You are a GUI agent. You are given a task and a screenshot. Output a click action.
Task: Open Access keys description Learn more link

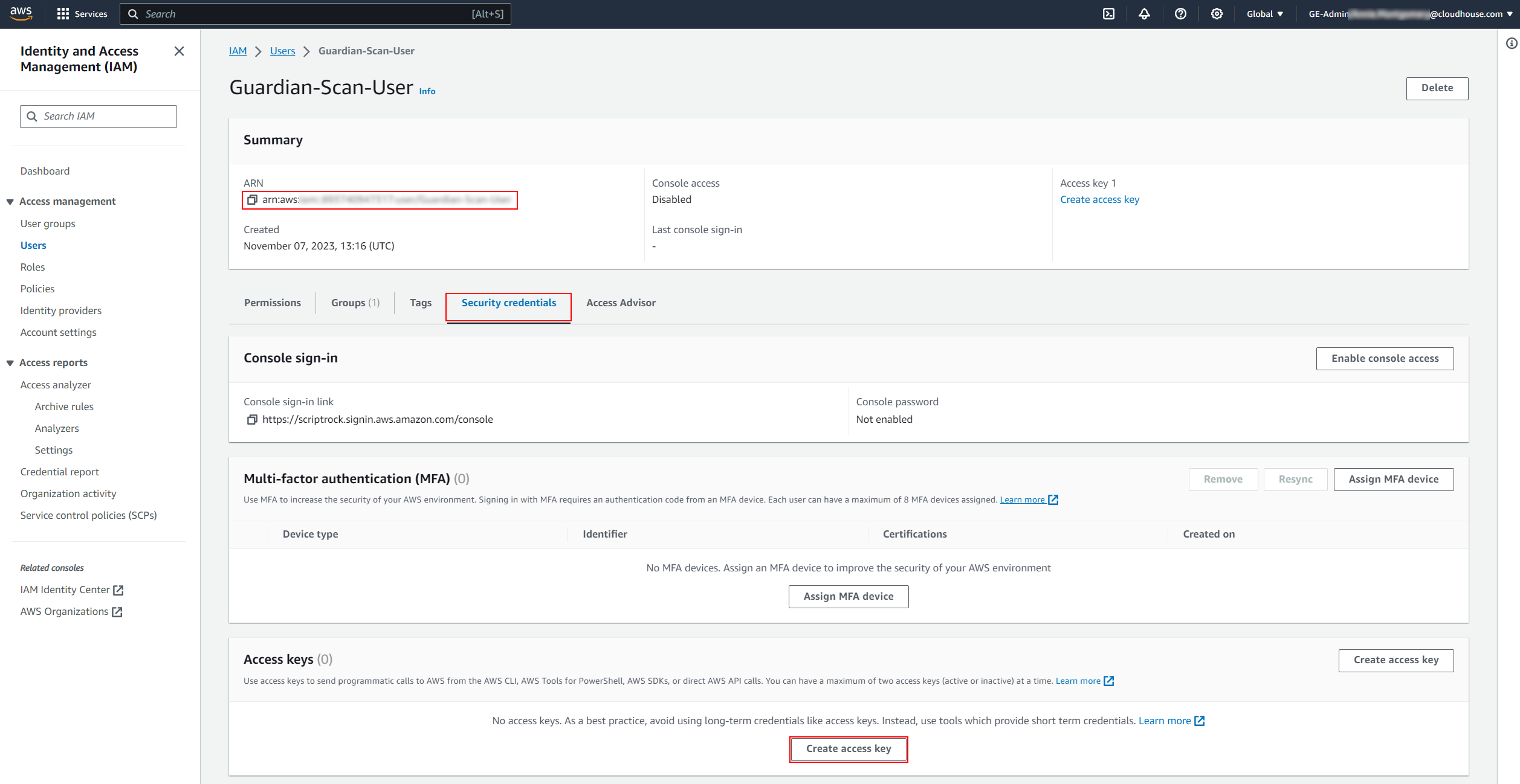click(1084, 681)
